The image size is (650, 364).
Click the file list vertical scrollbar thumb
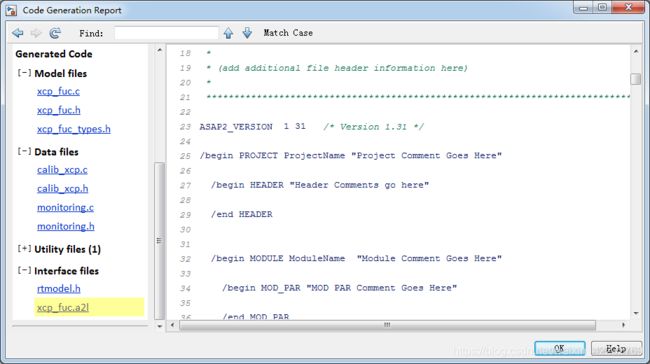pos(159,240)
